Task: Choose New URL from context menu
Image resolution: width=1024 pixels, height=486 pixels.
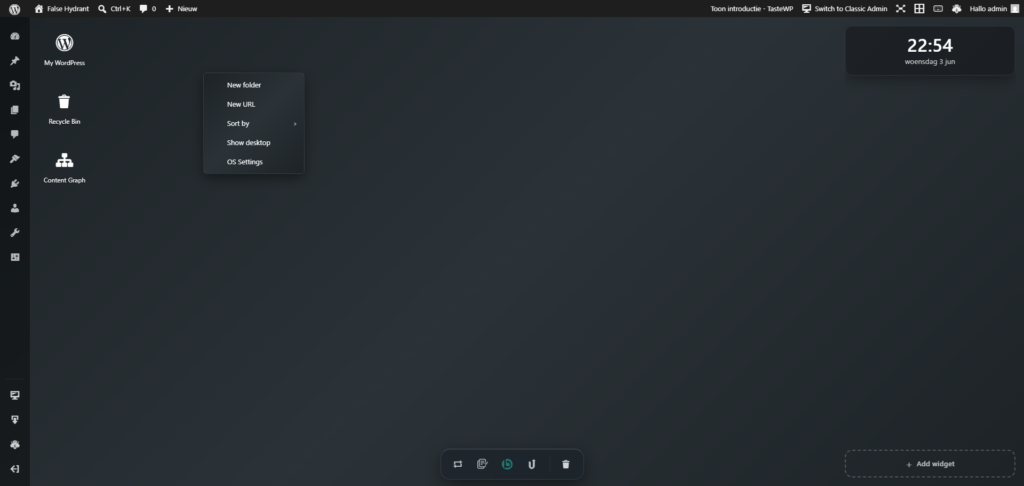Action: click(x=254, y=104)
